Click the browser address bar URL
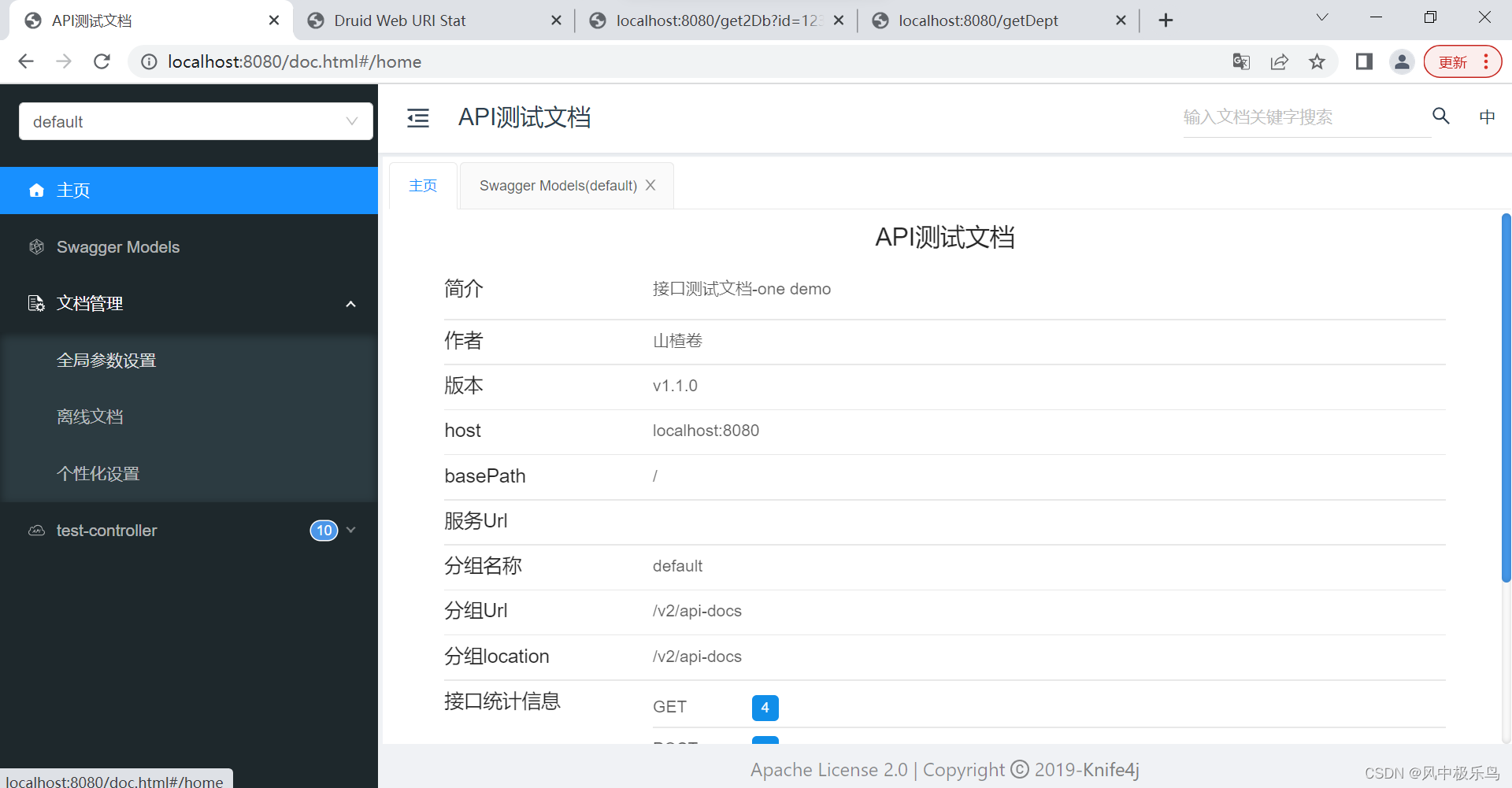1512x788 pixels. pyautogui.click(x=295, y=61)
